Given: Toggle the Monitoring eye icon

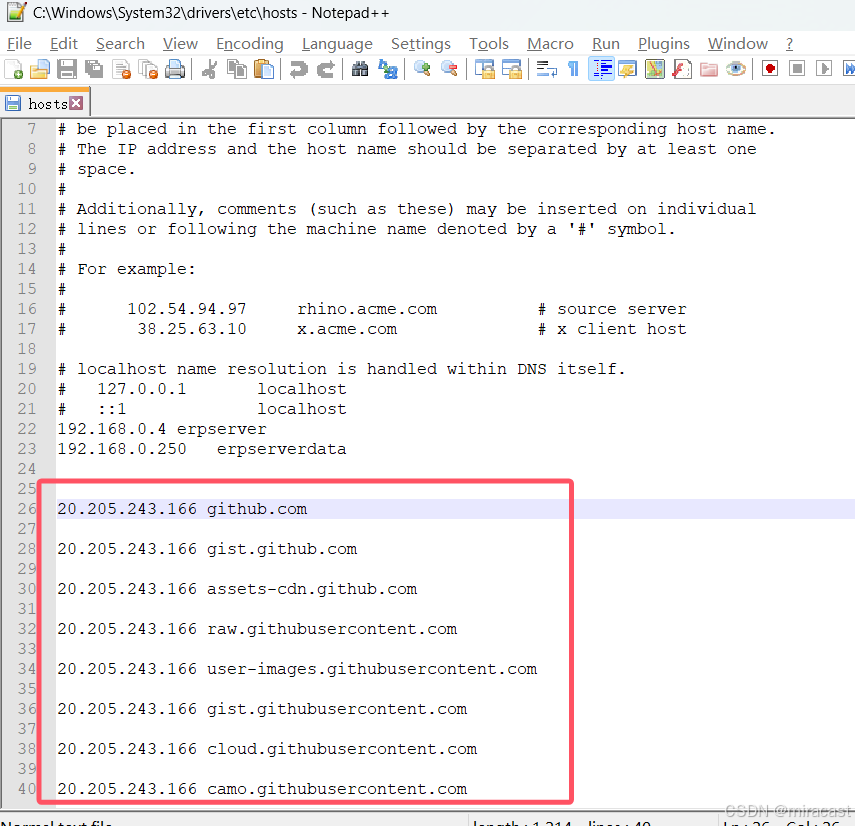Looking at the screenshot, I should tap(736, 69).
